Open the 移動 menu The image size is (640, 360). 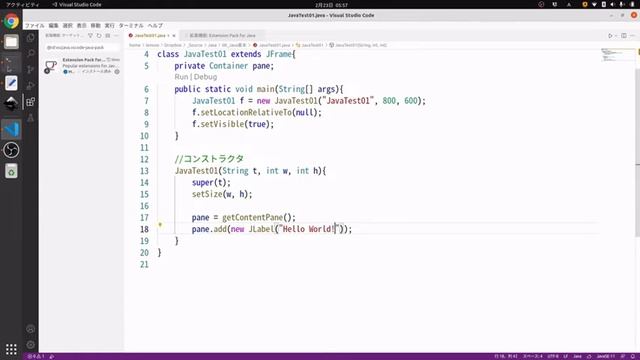96,25
